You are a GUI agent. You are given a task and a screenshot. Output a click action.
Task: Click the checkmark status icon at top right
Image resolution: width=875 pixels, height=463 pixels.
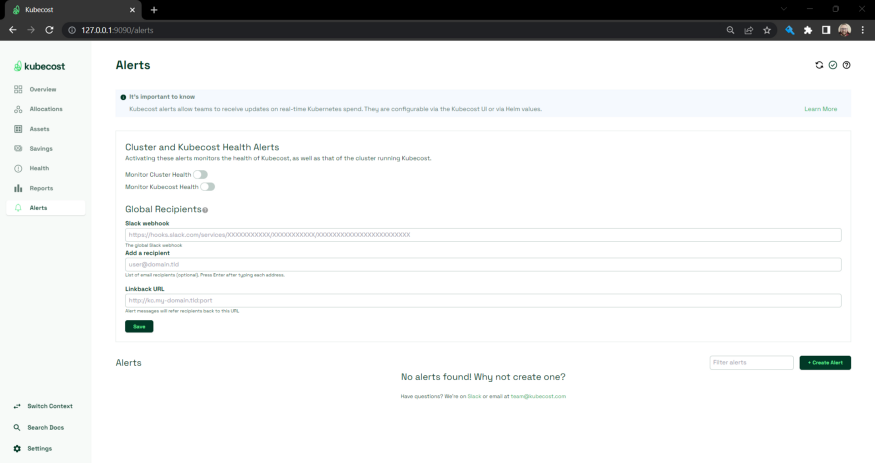[833, 65]
